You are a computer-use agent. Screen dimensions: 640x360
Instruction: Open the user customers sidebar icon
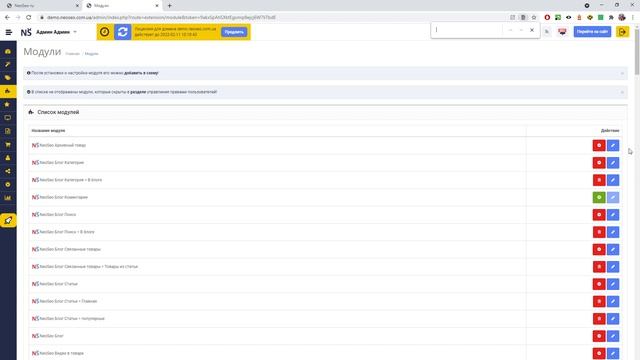click(x=8, y=158)
